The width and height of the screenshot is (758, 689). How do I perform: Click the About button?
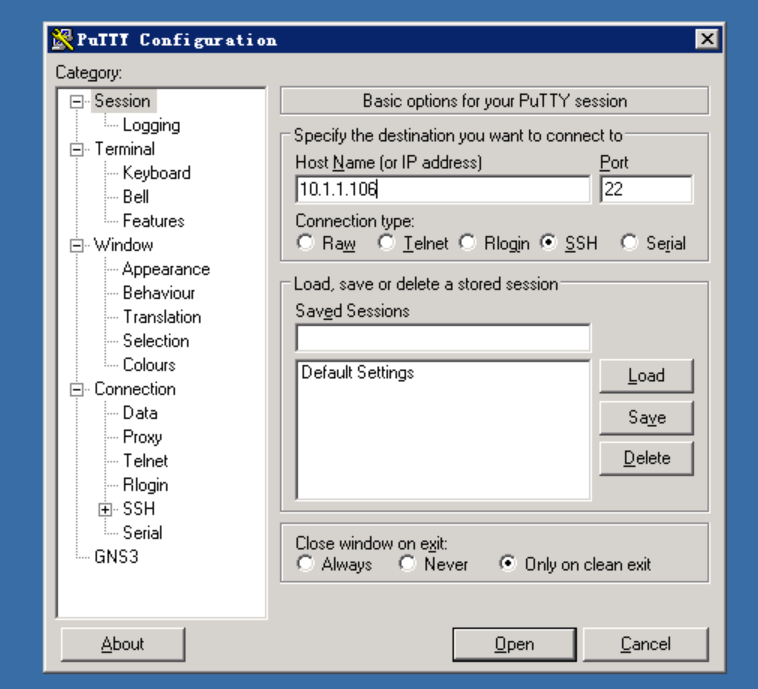[x=123, y=644]
